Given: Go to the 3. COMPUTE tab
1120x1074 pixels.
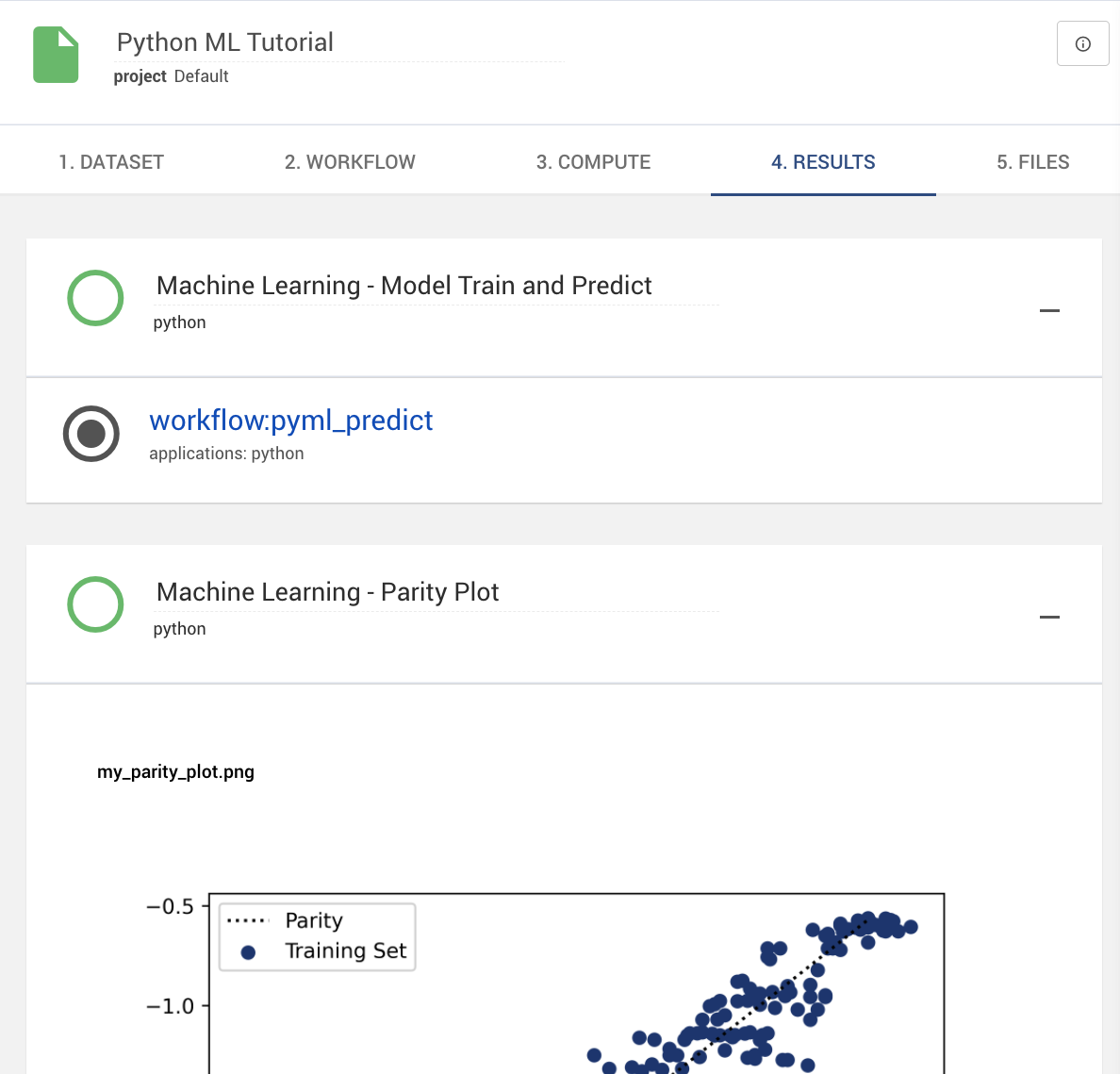Looking at the screenshot, I should tap(593, 161).
